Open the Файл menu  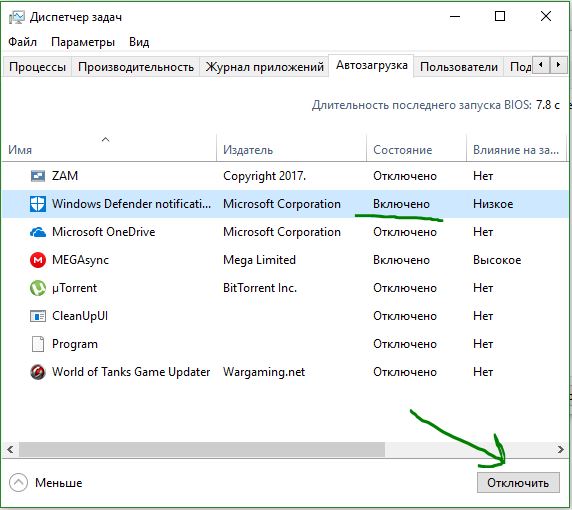pyautogui.click(x=23, y=42)
